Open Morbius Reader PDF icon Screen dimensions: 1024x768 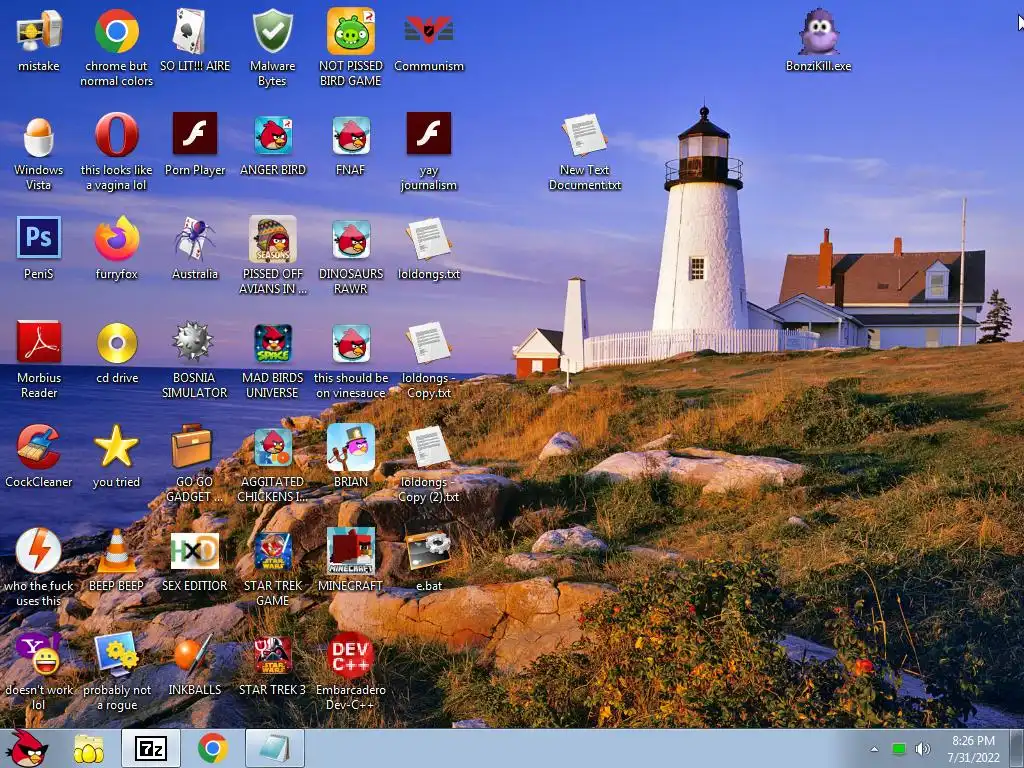tap(39, 342)
